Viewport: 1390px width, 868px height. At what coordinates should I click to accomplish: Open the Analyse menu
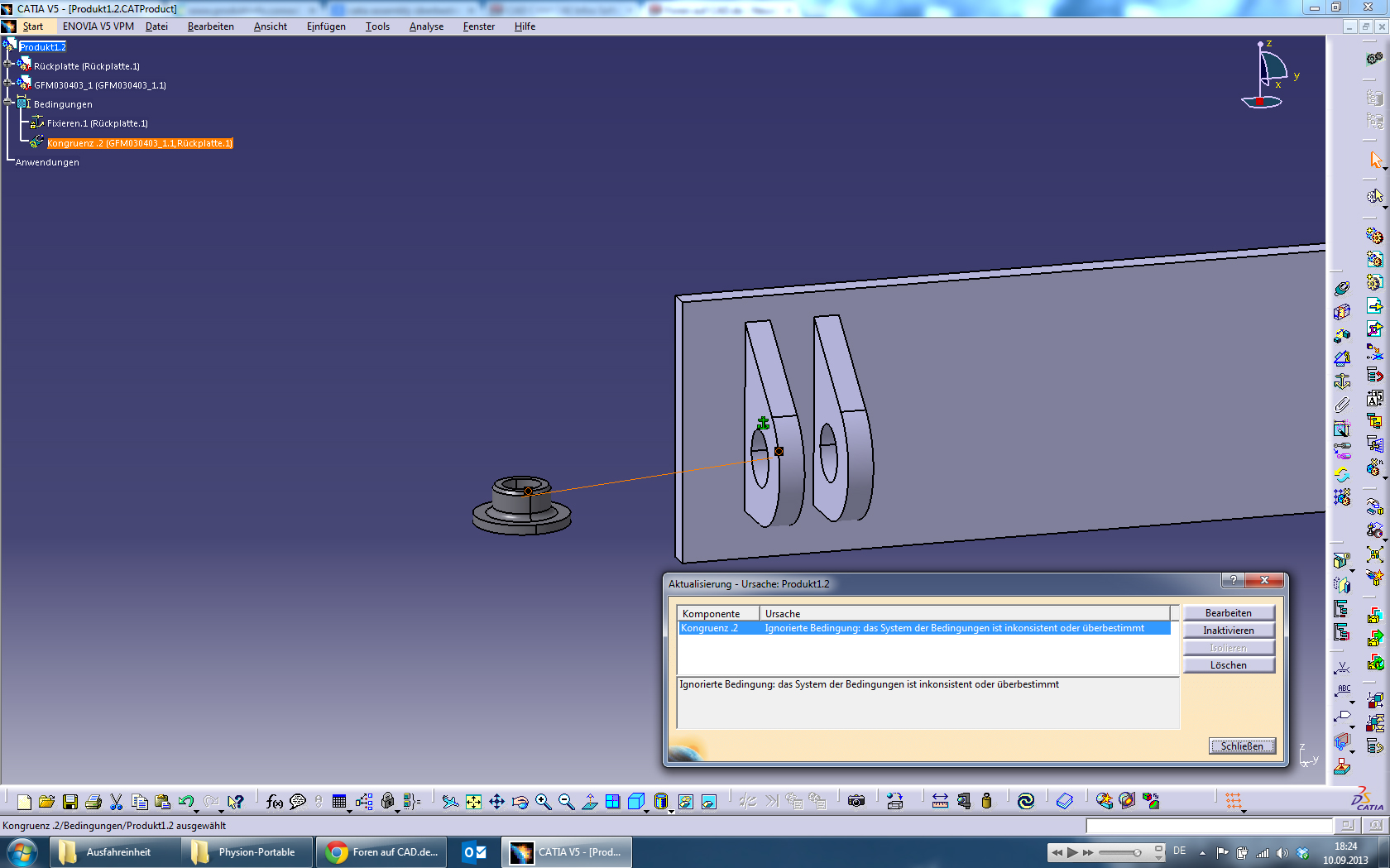(x=426, y=26)
